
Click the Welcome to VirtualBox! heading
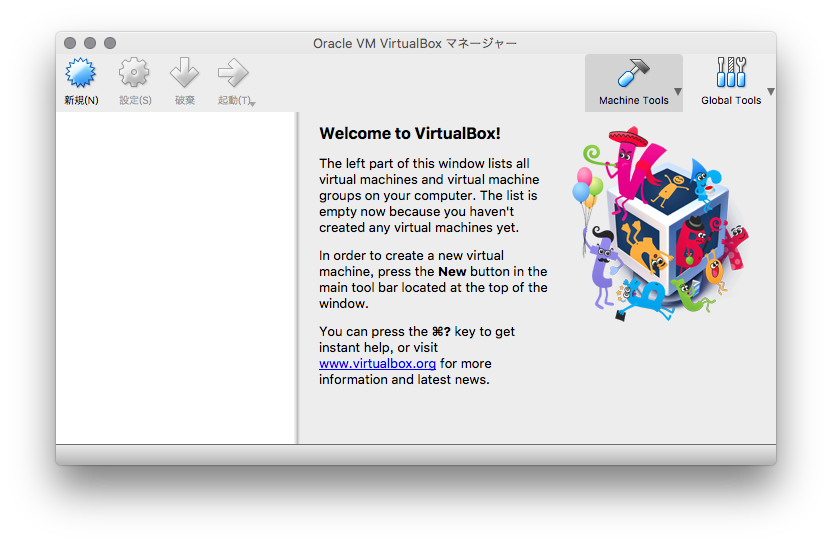pos(410,133)
